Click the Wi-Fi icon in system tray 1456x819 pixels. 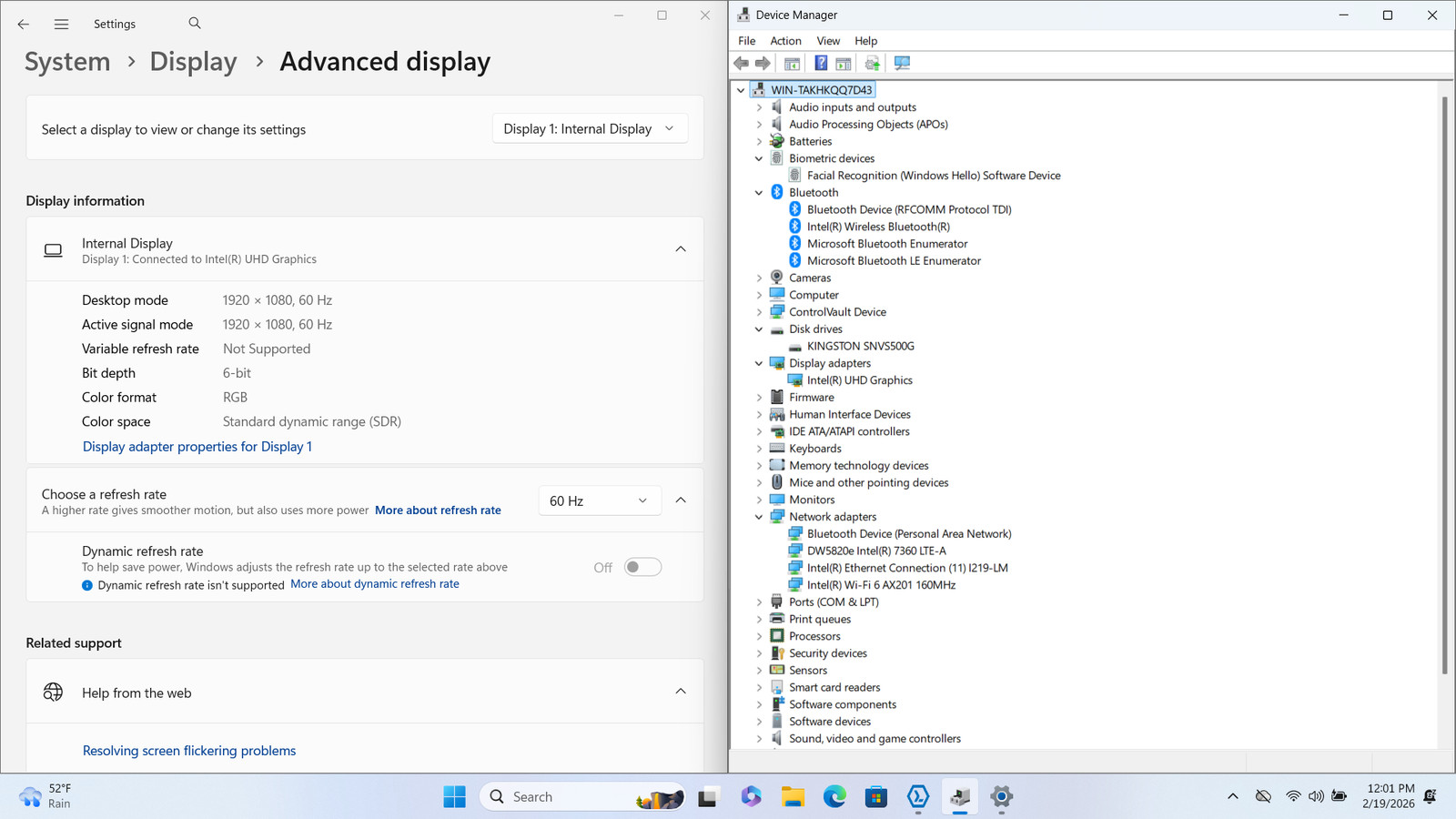[x=1293, y=796]
